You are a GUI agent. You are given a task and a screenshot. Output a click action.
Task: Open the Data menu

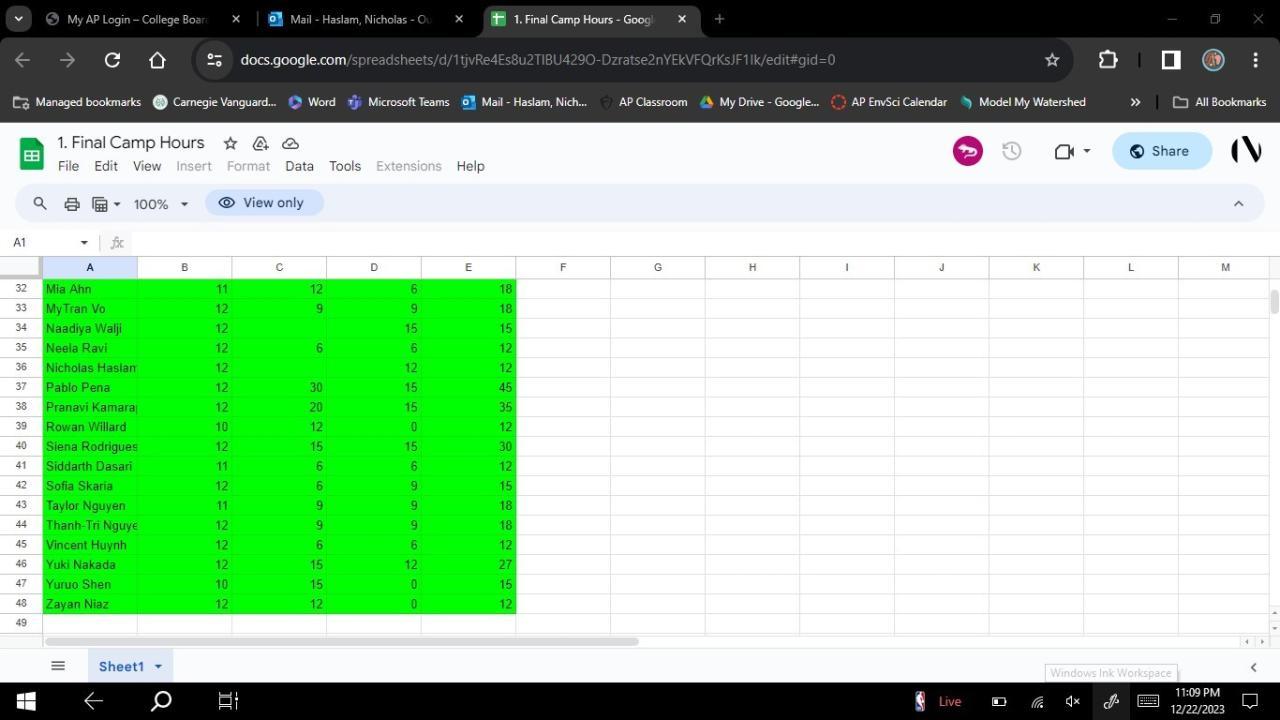point(299,166)
